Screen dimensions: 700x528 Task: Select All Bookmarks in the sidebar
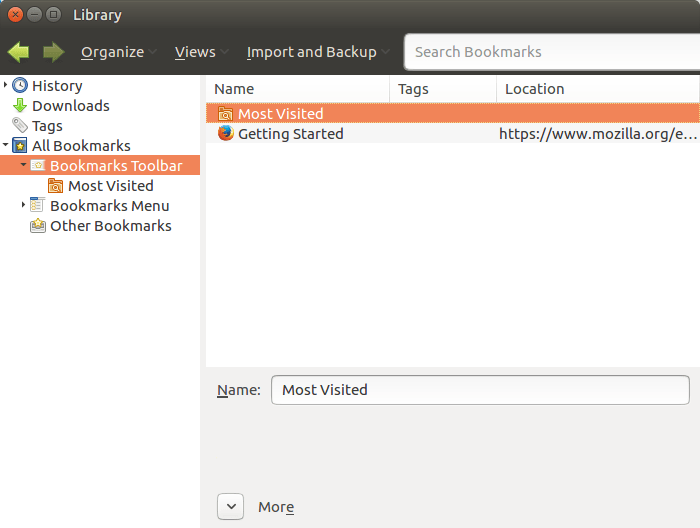pyautogui.click(x=81, y=146)
